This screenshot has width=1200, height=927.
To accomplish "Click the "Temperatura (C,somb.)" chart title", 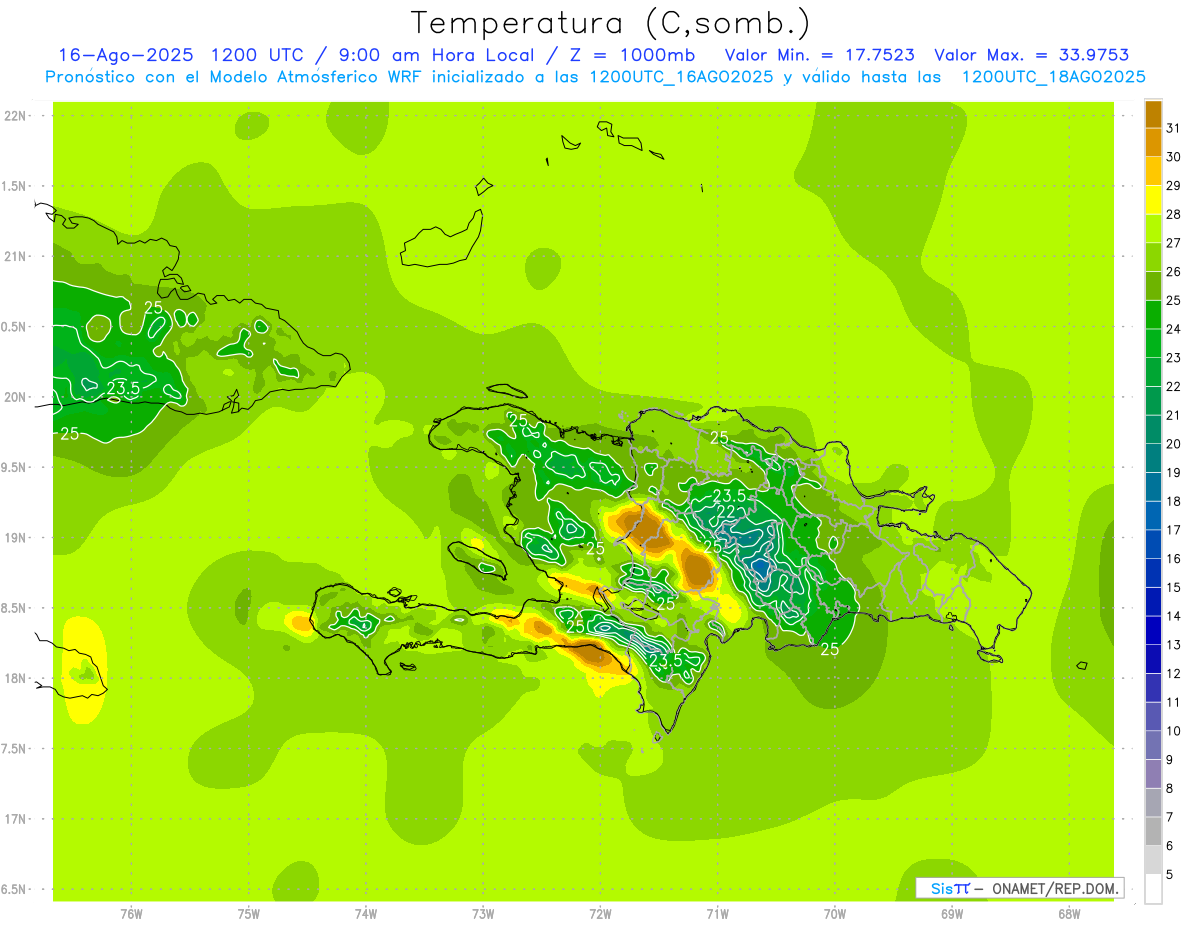I will [x=610, y=23].
